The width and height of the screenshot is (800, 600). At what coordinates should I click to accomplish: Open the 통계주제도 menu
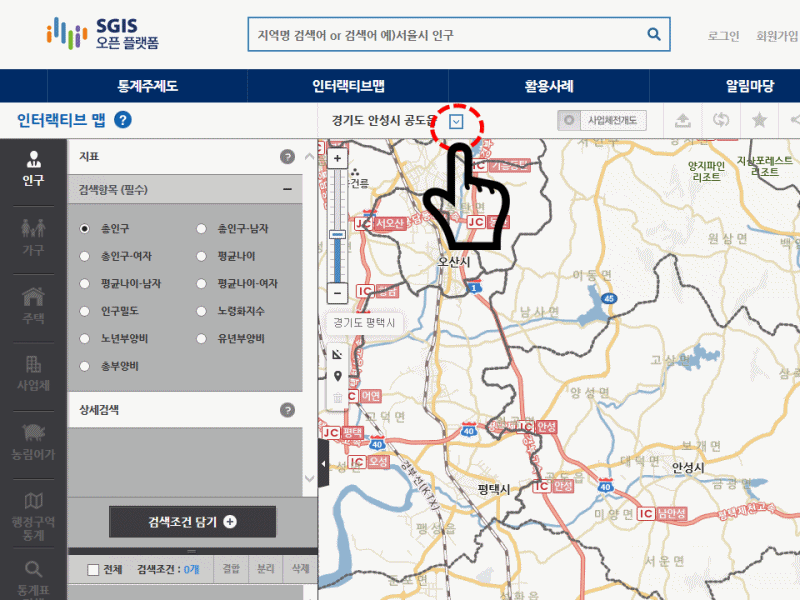pos(147,86)
